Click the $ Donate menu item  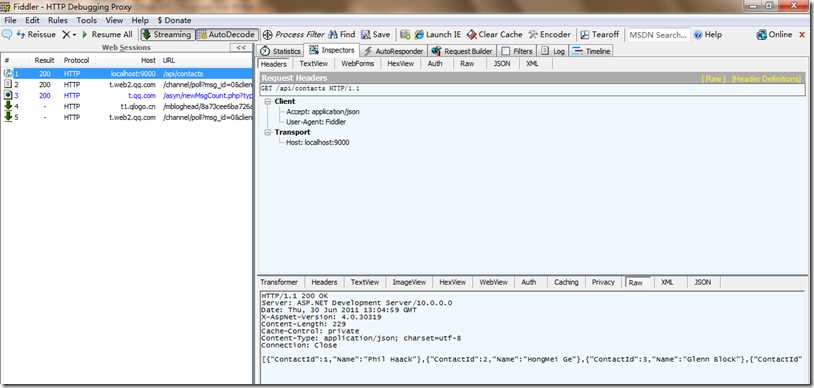coord(174,20)
